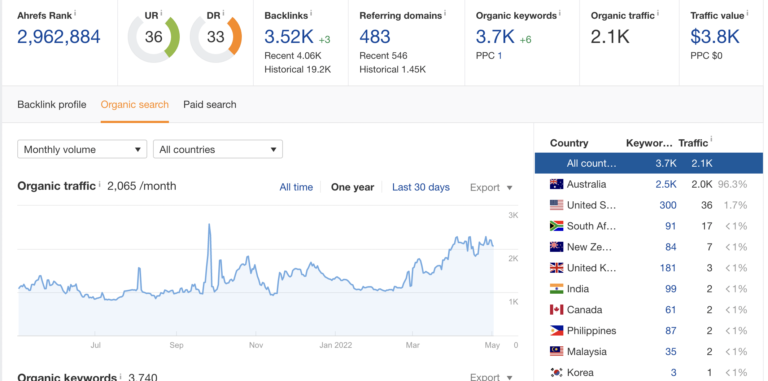Click the Malaysia flag icon

[556, 352]
